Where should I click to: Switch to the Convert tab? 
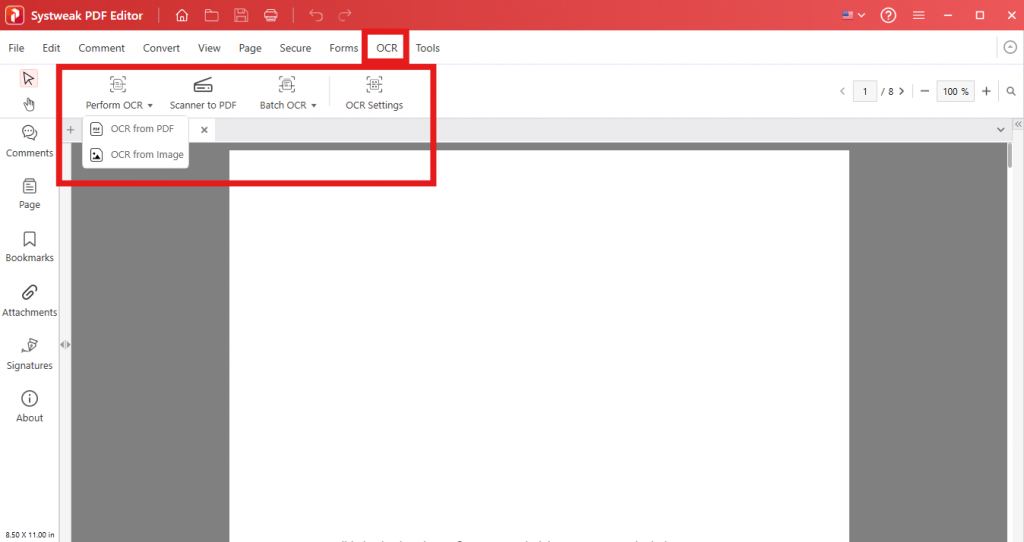(x=161, y=48)
